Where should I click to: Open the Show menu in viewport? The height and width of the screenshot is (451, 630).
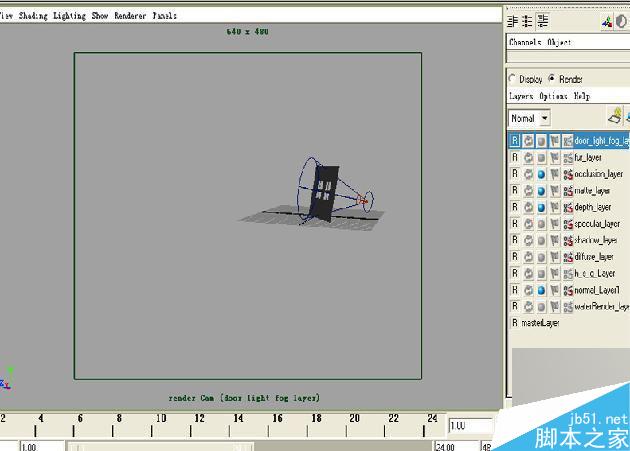100,16
